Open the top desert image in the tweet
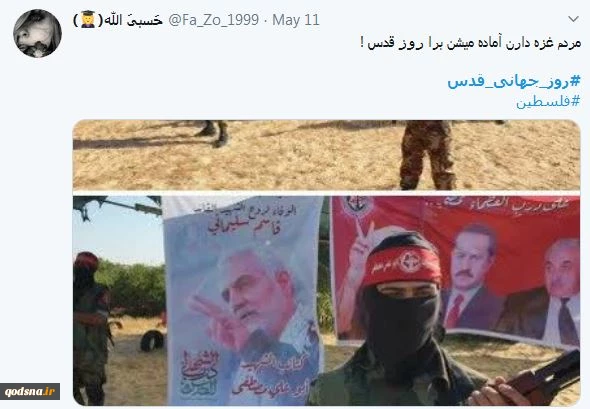This screenshot has height=409, width=590. tap(326, 155)
